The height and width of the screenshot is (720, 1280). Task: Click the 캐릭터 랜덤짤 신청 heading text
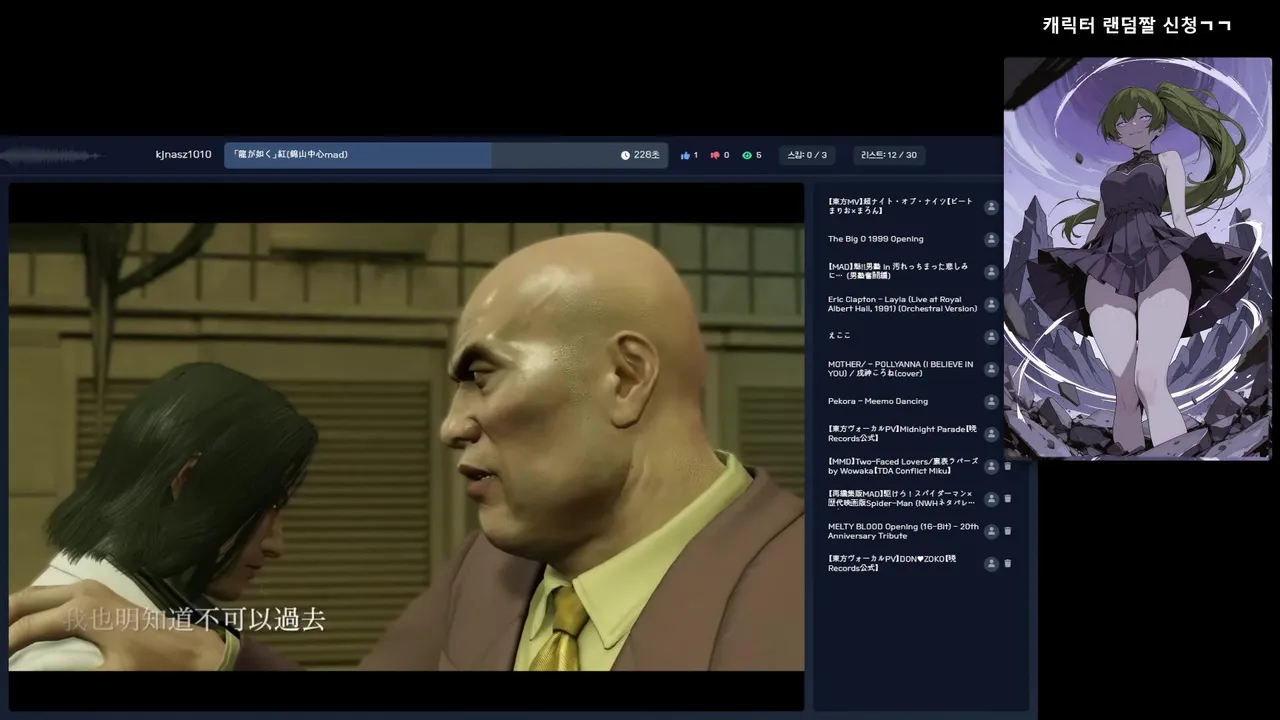click(x=1136, y=25)
